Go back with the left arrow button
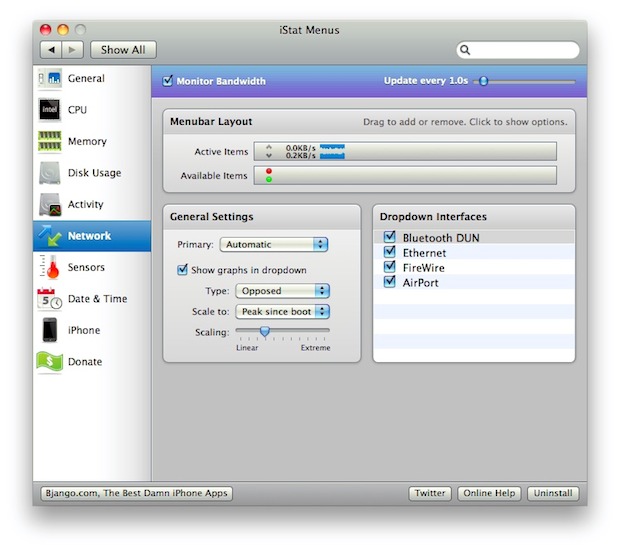620x551 pixels. pyautogui.click(x=51, y=50)
